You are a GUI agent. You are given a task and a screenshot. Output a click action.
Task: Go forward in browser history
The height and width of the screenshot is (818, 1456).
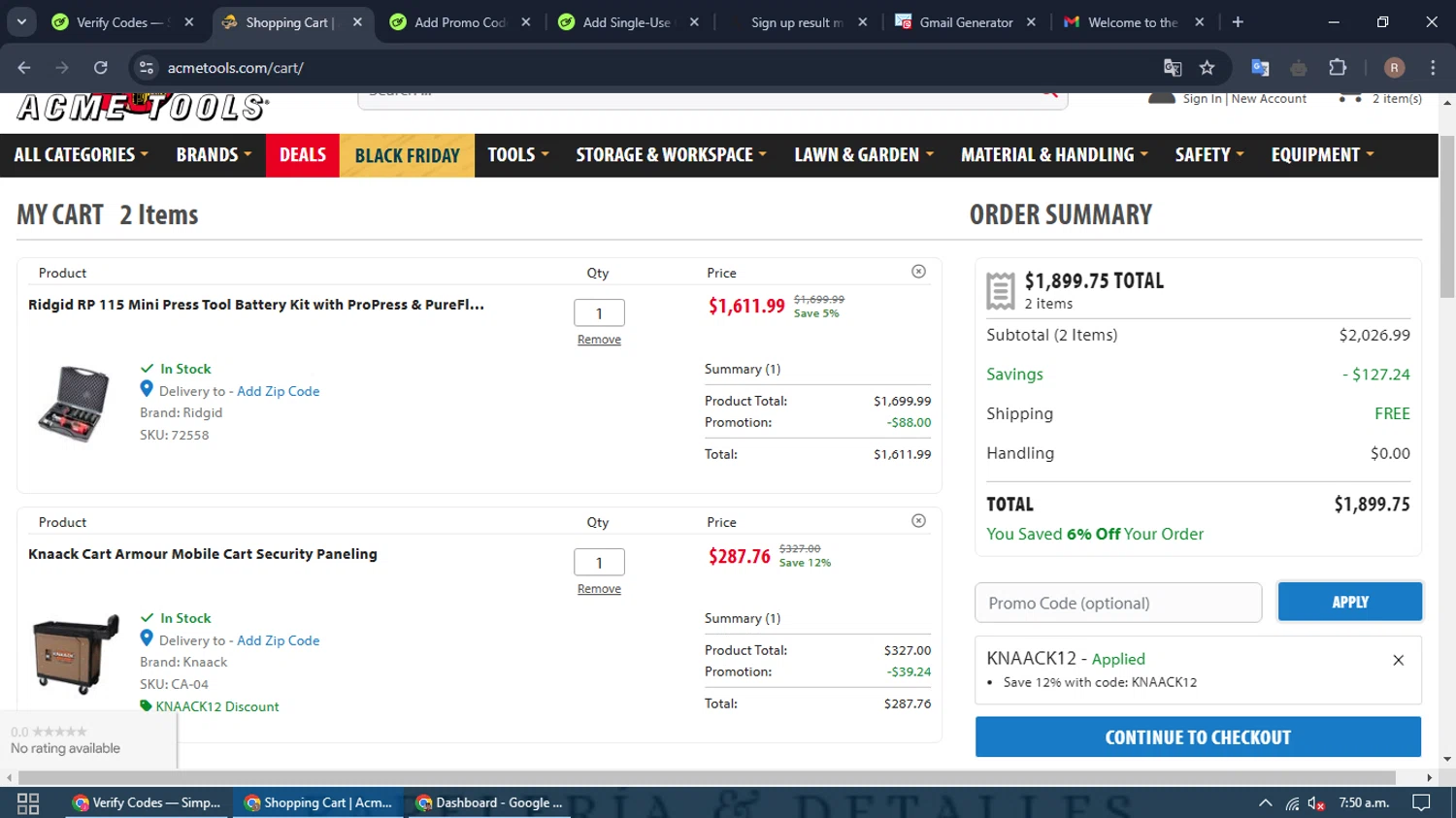click(62, 67)
